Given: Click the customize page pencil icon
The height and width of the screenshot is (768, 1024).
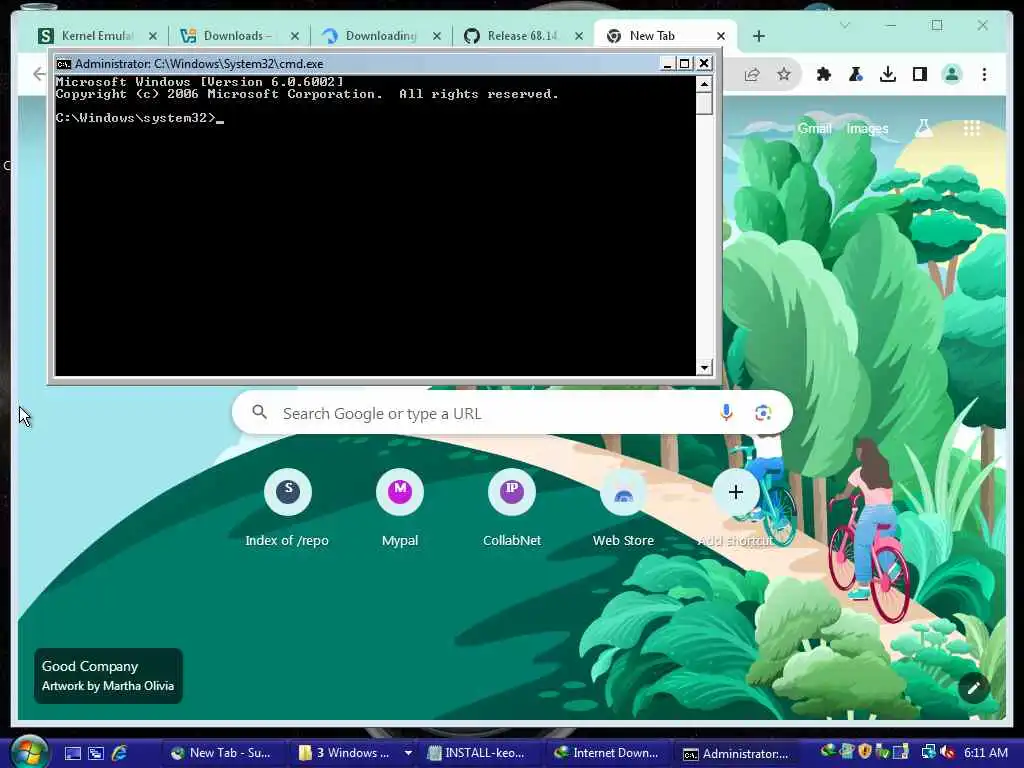Looking at the screenshot, I should pos(974,688).
